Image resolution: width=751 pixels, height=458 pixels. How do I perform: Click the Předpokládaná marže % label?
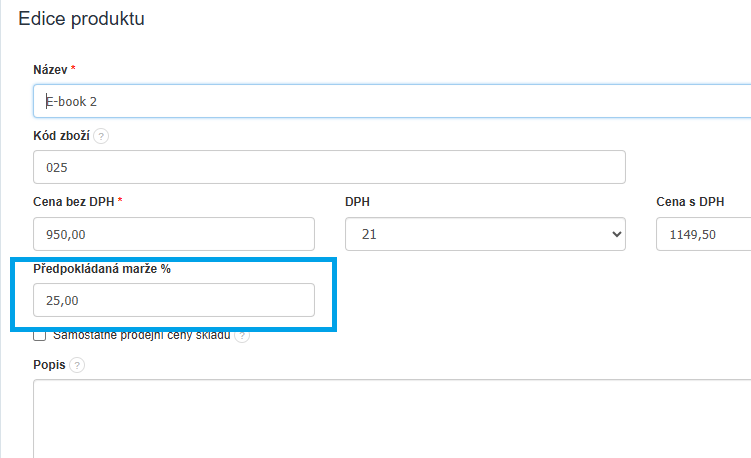(x=102, y=269)
